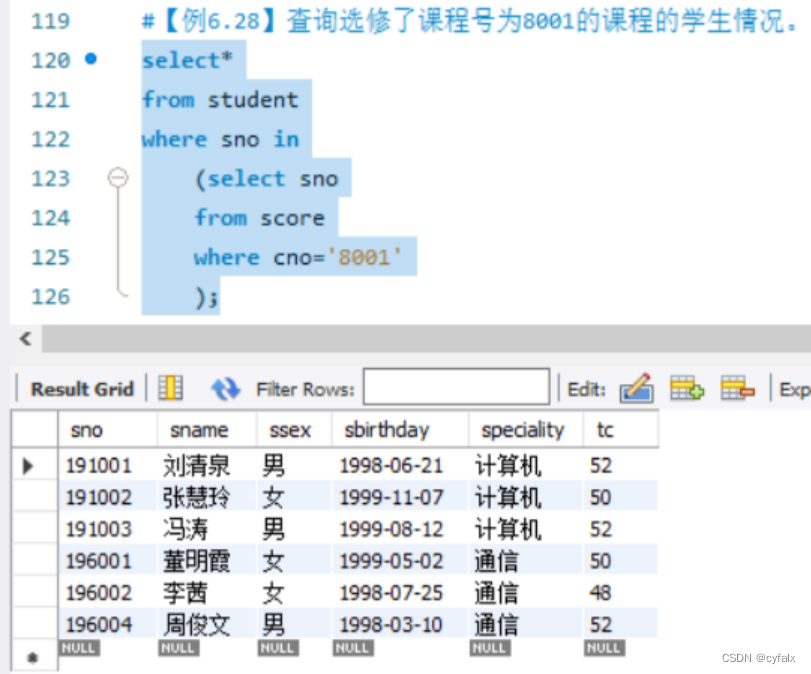The height and width of the screenshot is (674, 811).
Task: Click the scroll-left arrow of horizontal scrollbar
Action: (x=26, y=339)
